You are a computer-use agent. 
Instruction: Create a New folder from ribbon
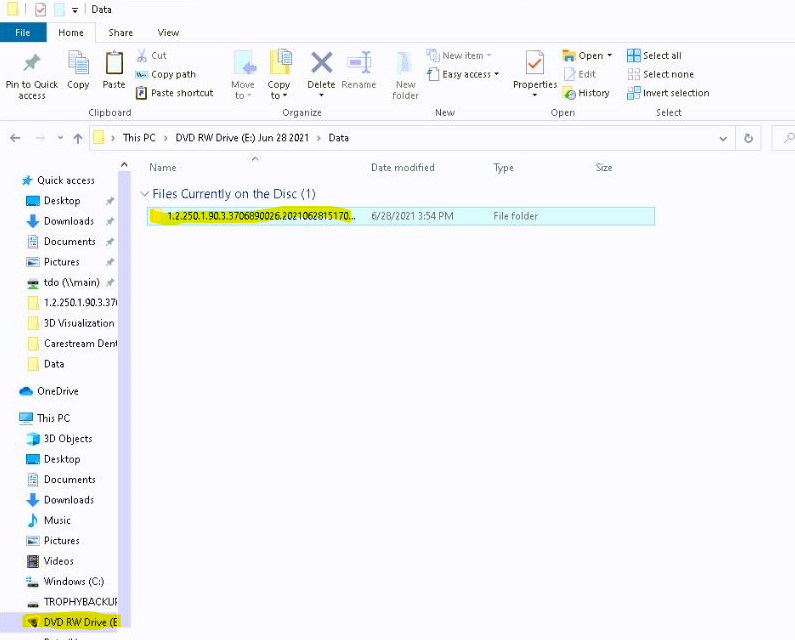point(405,74)
